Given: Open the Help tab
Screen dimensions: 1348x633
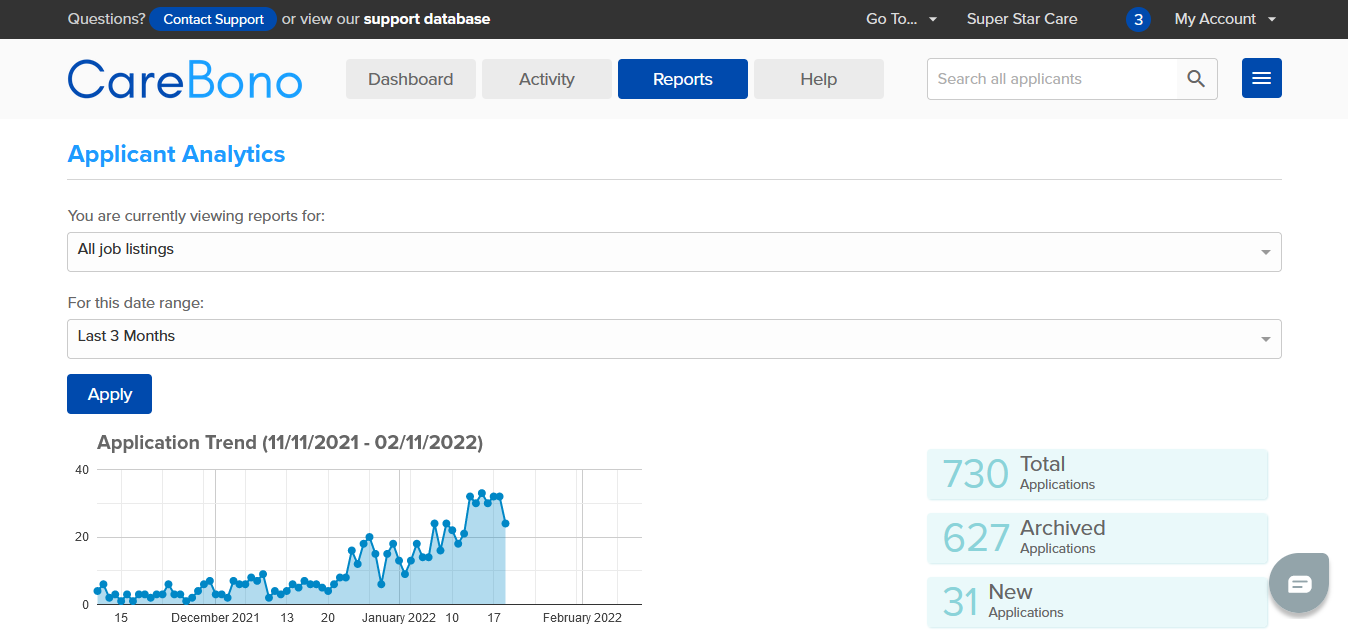Looking at the screenshot, I should [818, 78].
